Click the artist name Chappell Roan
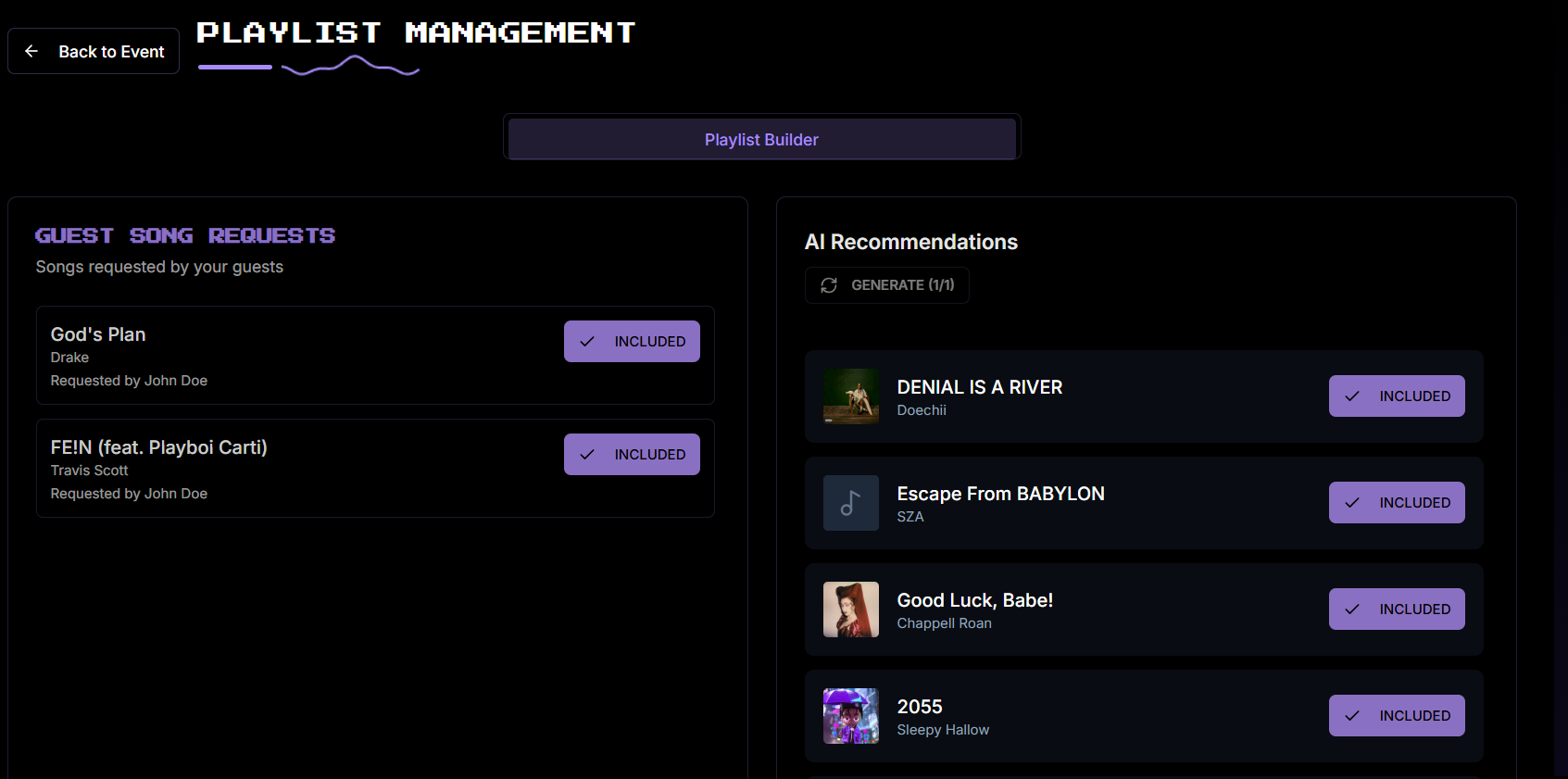 click(944, 623)
